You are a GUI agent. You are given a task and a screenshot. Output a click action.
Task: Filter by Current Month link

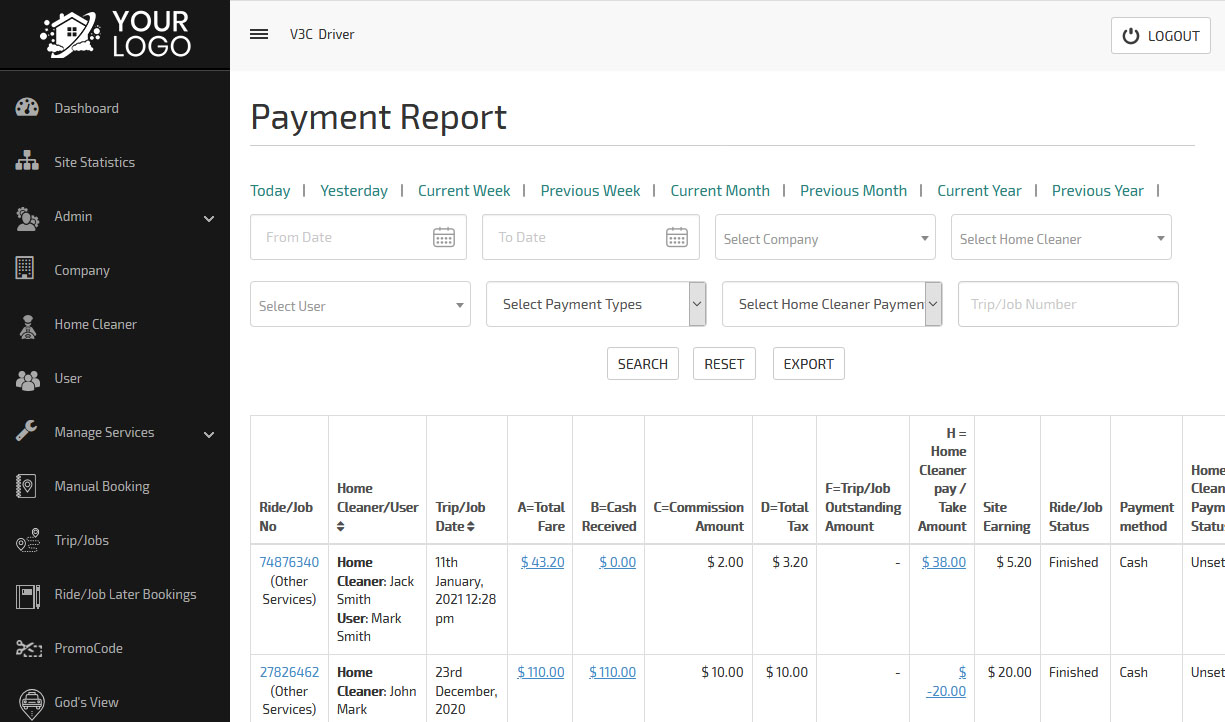coord(720,191)
